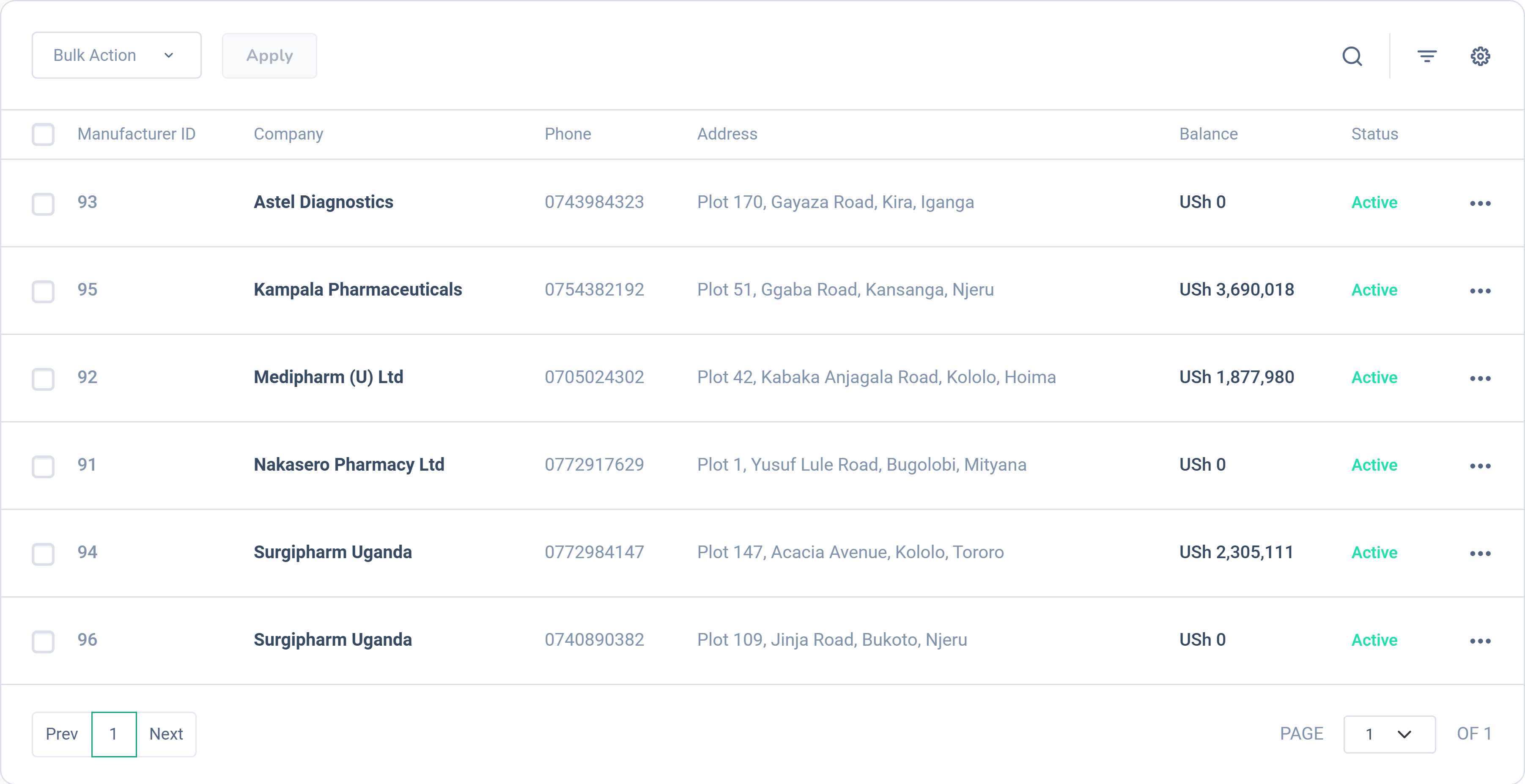This screenshot has width=1525, height=784.
Task: Open the search magnifier icon
Action: [x=1352, y=56]
